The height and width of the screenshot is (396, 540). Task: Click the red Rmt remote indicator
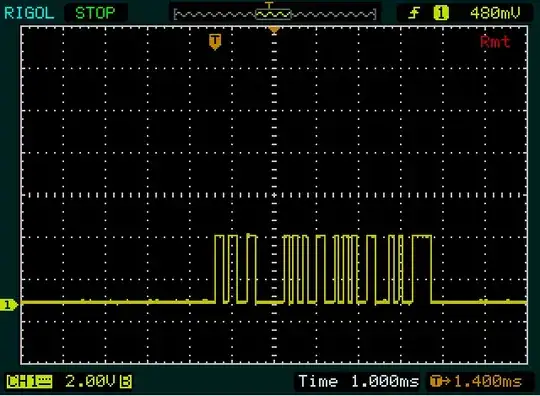click(x=495, y=42)
